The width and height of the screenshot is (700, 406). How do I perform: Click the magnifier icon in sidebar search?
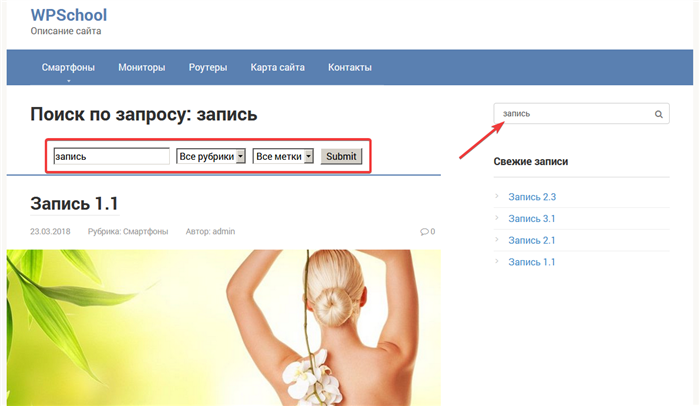(658, 114)
